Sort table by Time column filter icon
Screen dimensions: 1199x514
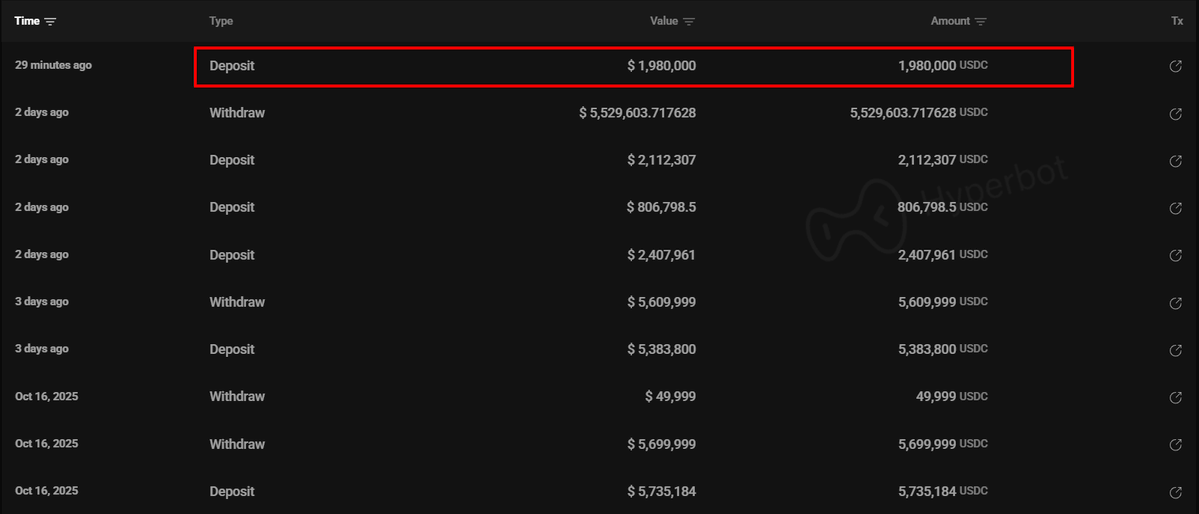tap(51, 21)
